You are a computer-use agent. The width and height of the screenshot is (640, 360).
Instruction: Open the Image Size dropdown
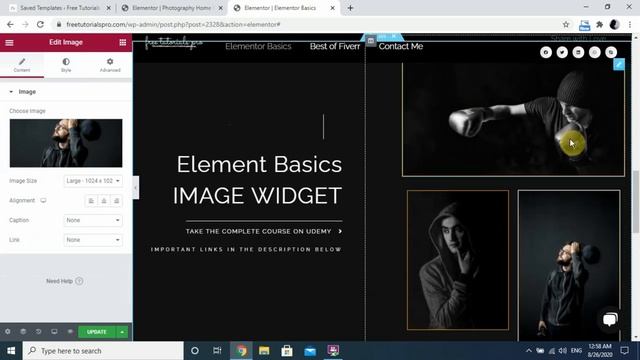click(93, 181)
